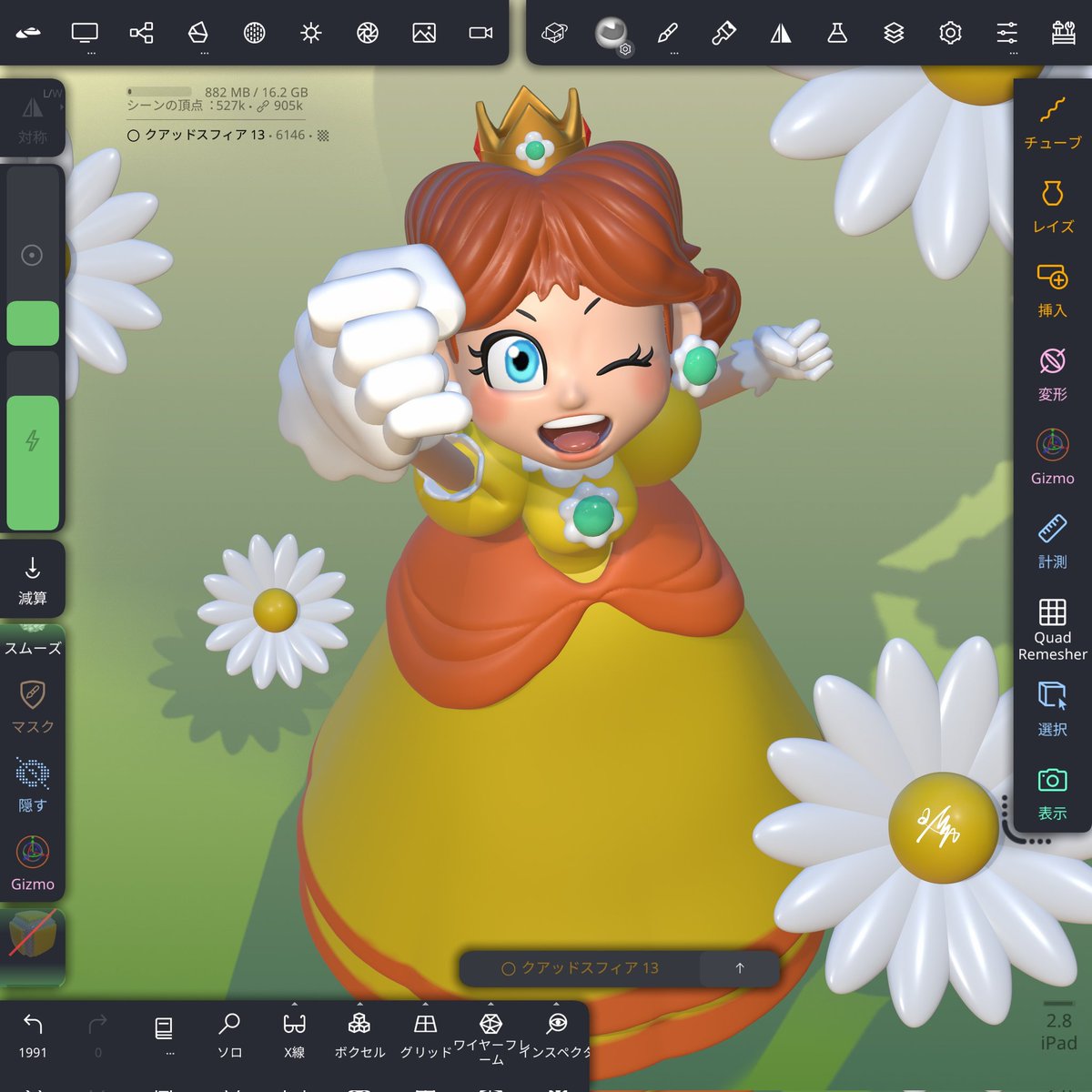Open the Scene hierarchy menu
Screen dimensions: 1092x1092
[x=141, y=34]
